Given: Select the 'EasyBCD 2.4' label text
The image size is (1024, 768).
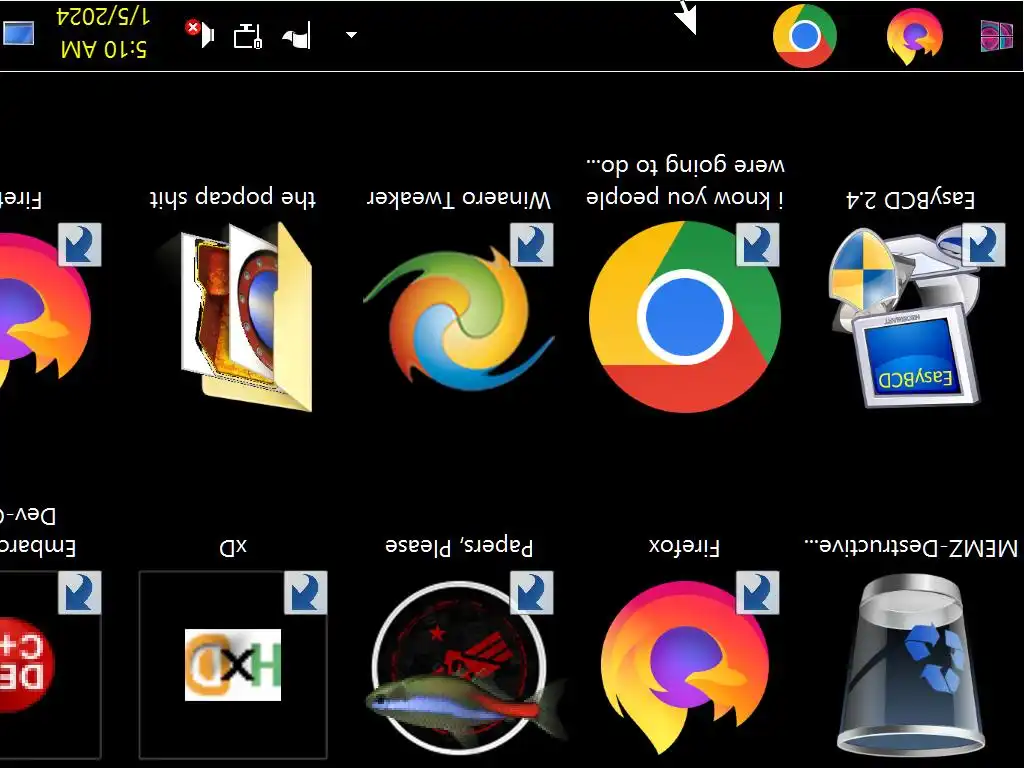Looking at the screenshot, I should pos(910,199).
